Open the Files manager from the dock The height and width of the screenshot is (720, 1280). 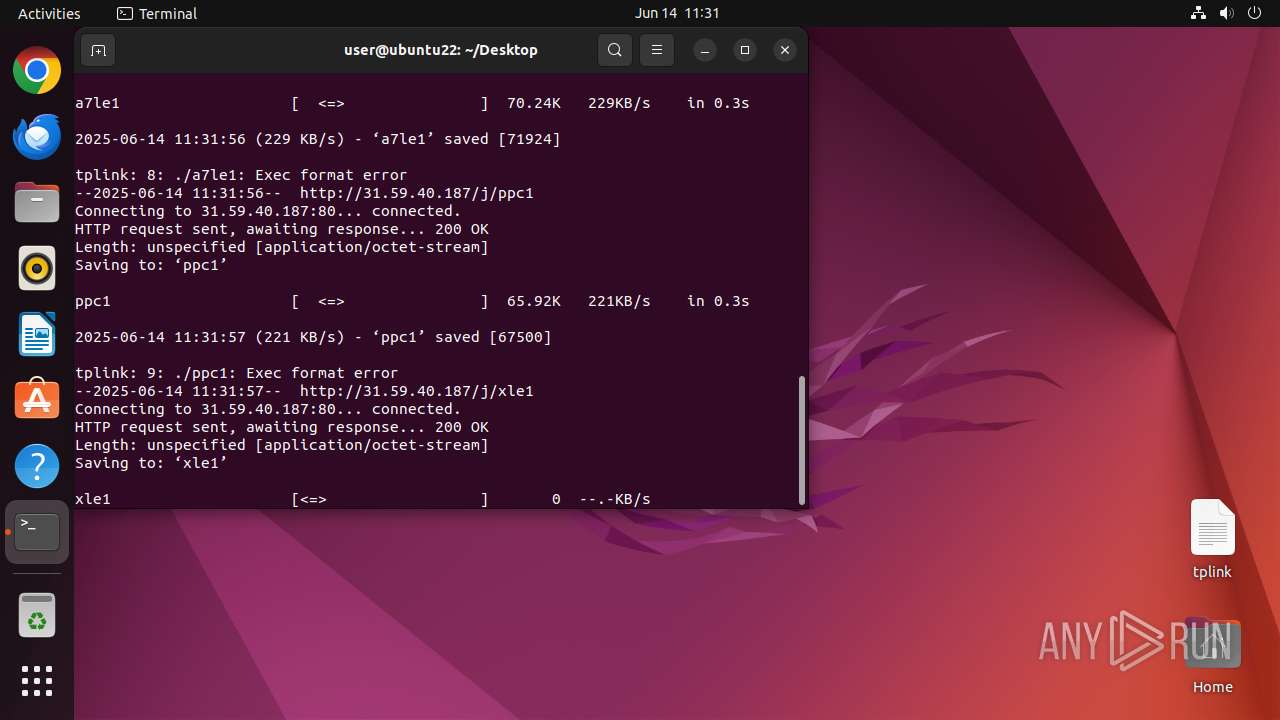point(37,203)
